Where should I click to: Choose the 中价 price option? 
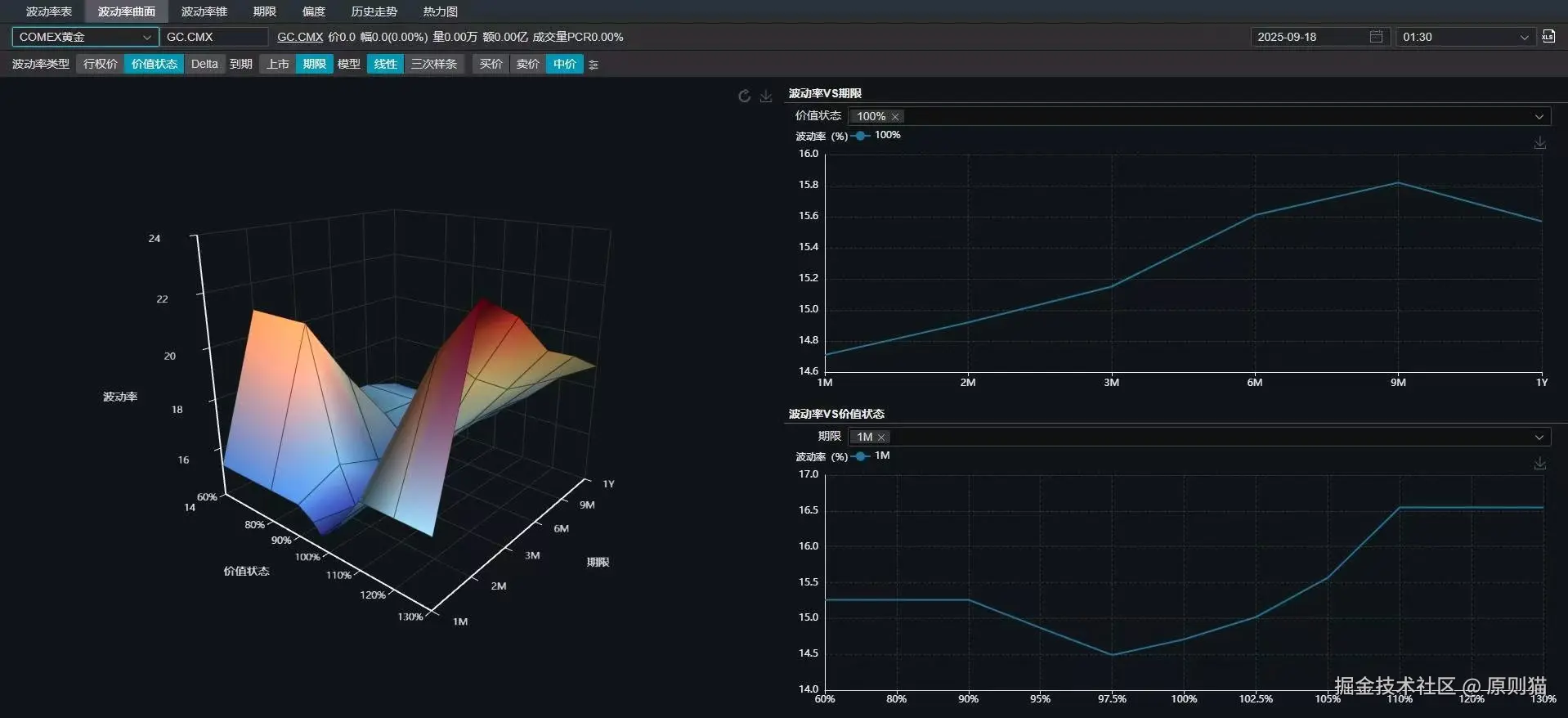point(565,64)
